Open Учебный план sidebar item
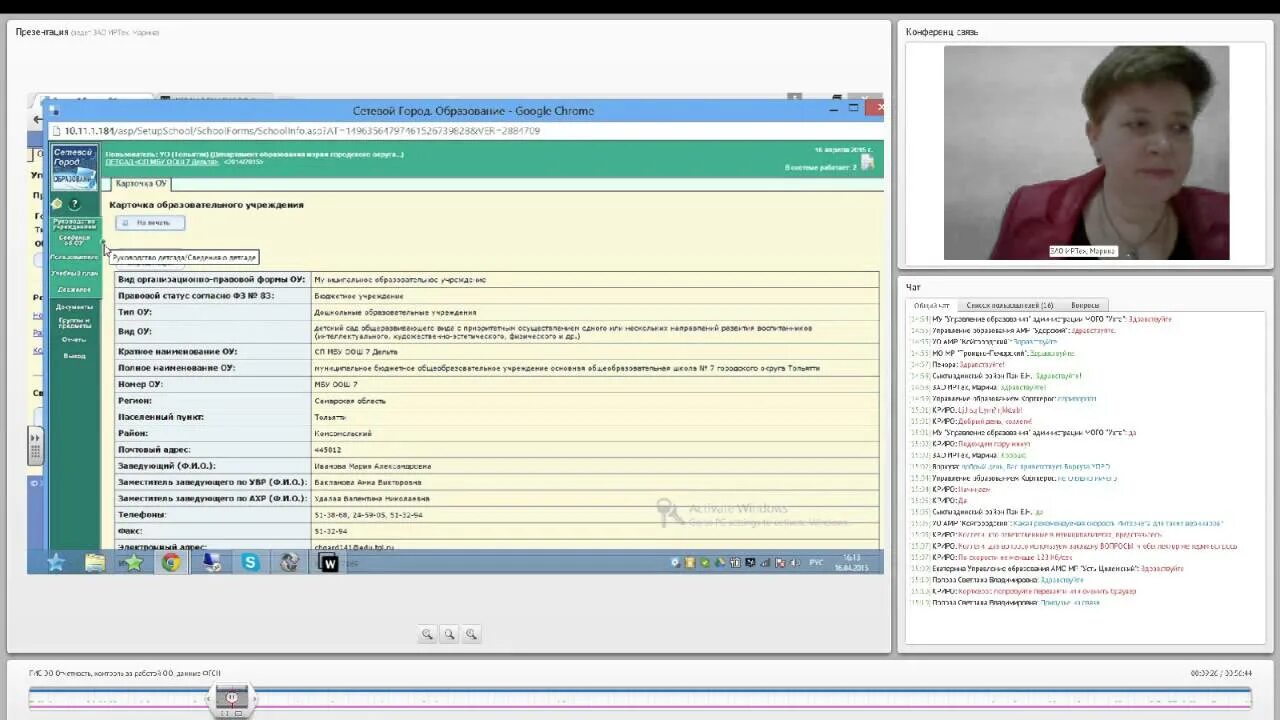 tap(75, 273)
